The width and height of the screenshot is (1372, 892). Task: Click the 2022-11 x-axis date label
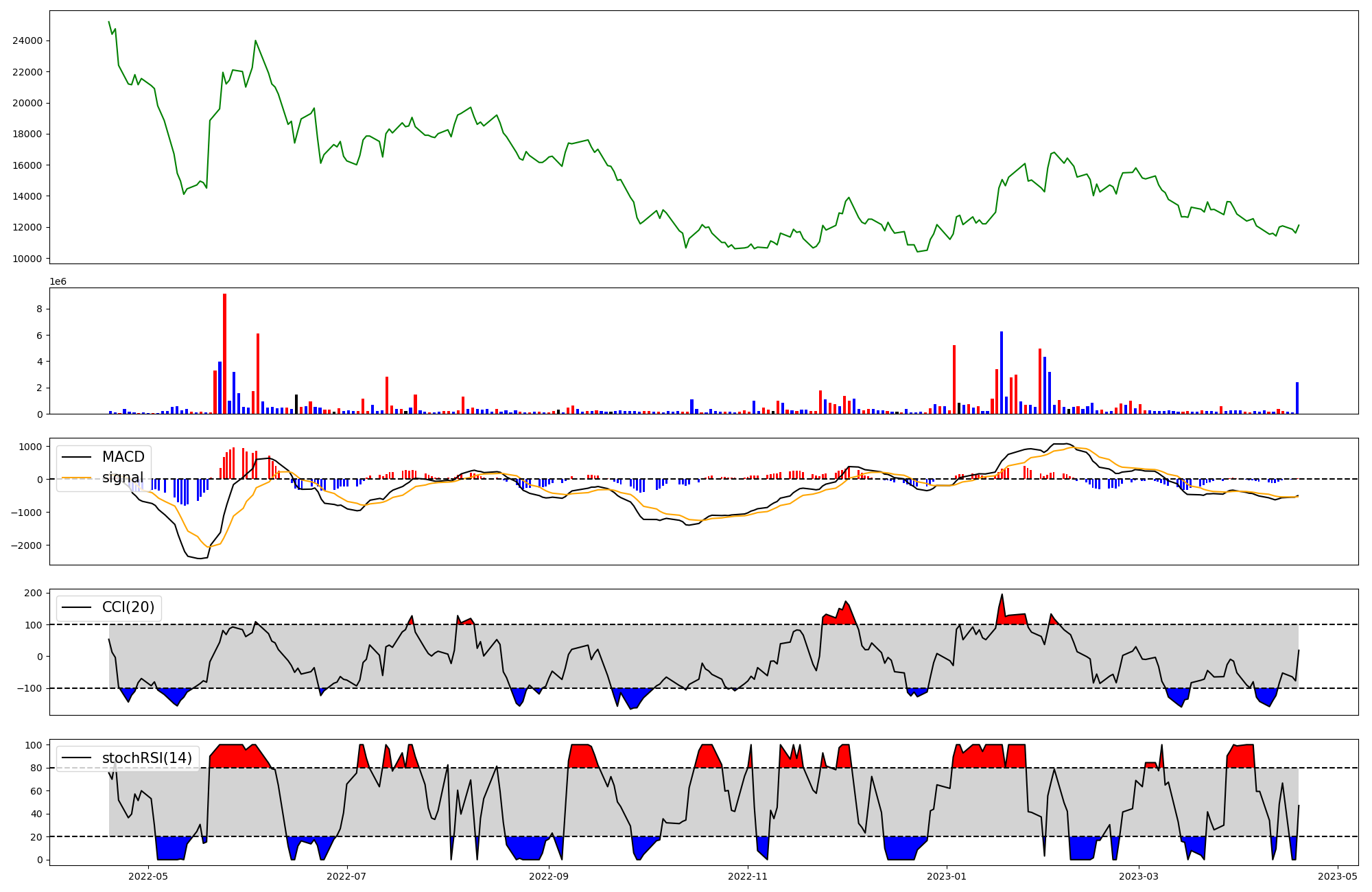pyautogui.click(x=748, y=876)
